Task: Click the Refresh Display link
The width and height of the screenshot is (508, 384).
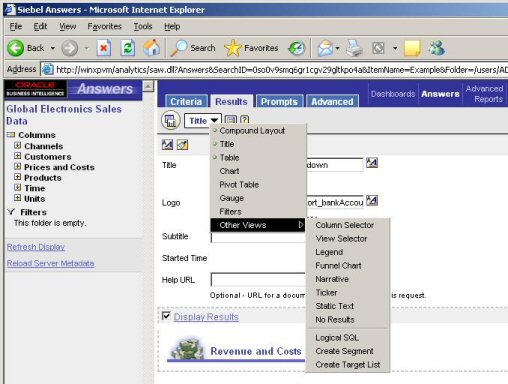Action: [x=36, y=247]
